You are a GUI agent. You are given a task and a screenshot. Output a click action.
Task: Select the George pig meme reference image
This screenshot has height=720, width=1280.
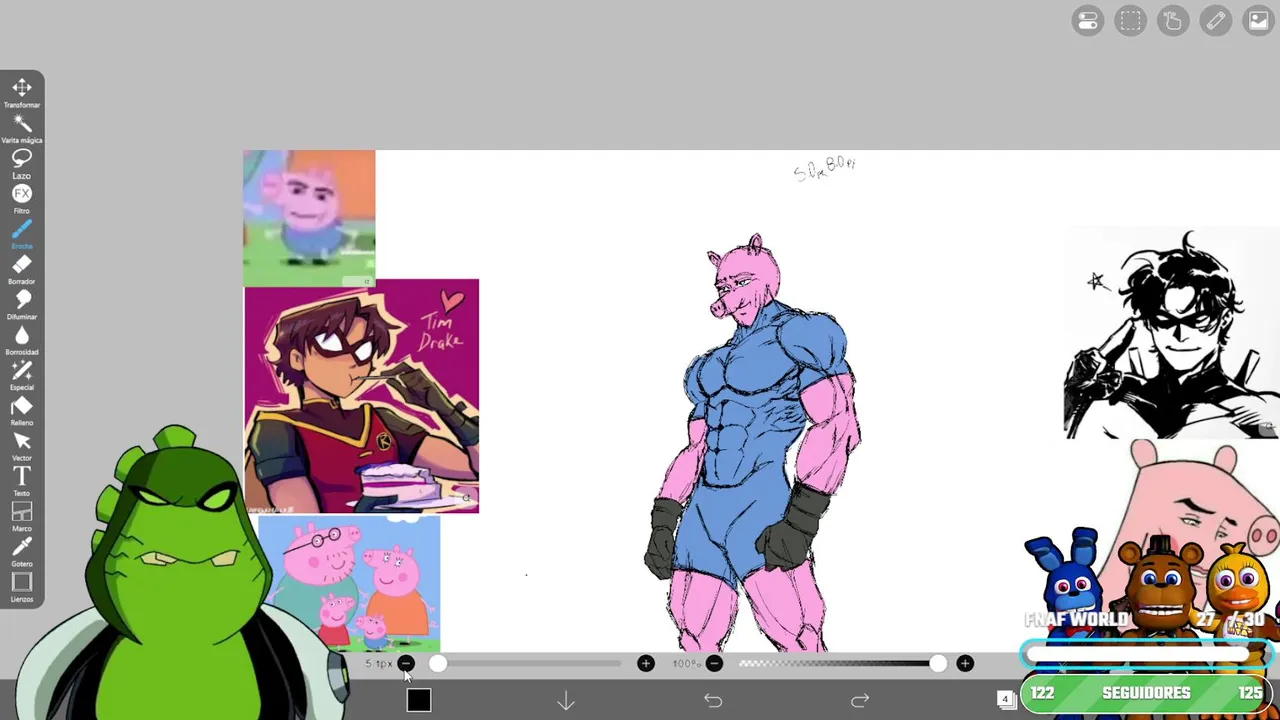click(x=309, y=218)
